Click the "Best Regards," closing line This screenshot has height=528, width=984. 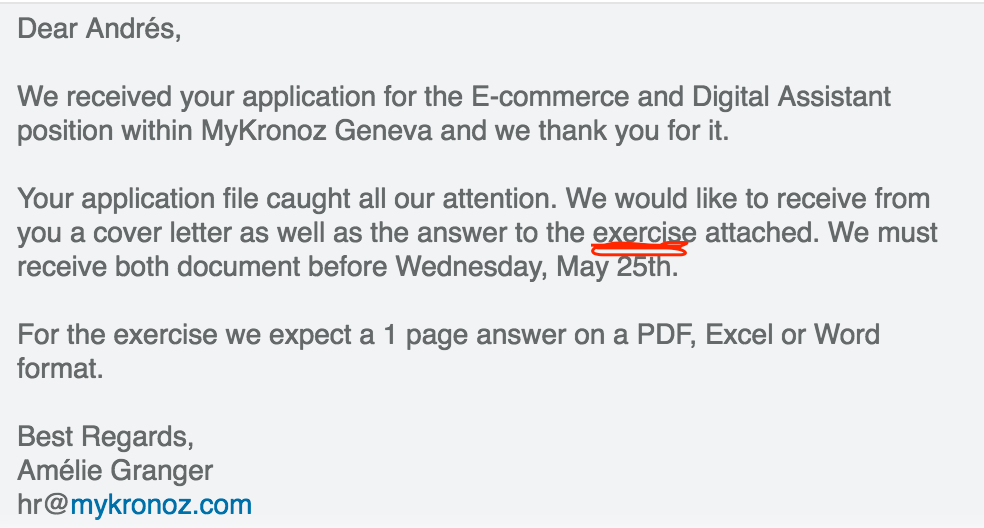click(x=105, y=437)
